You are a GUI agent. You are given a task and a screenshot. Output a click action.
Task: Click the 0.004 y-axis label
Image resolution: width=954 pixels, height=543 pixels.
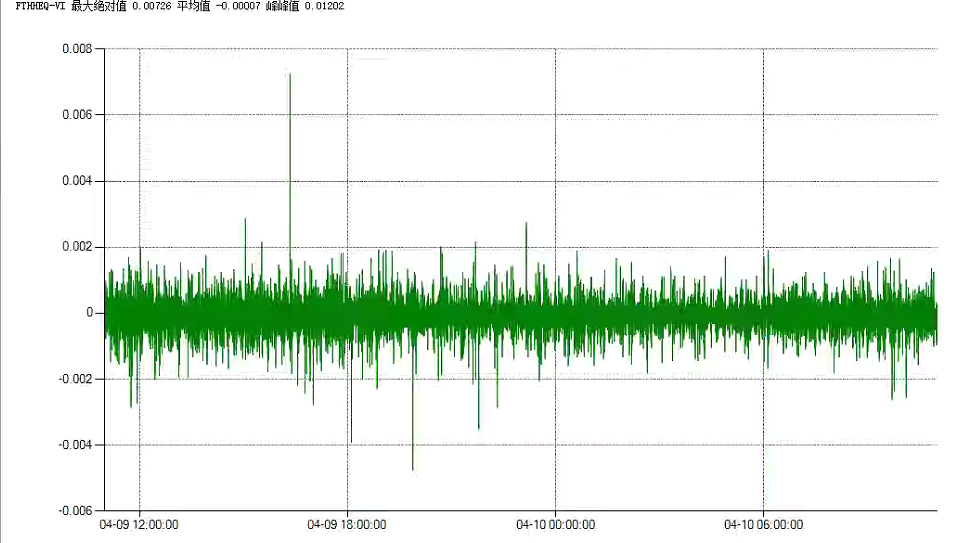pos(77,181)
